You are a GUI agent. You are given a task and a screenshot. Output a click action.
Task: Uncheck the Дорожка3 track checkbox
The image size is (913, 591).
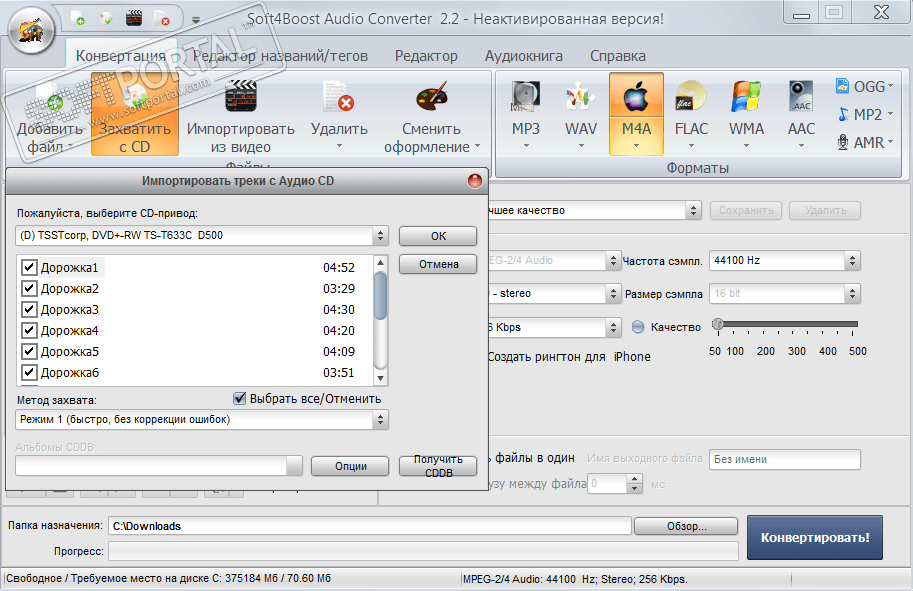(29, 309)
